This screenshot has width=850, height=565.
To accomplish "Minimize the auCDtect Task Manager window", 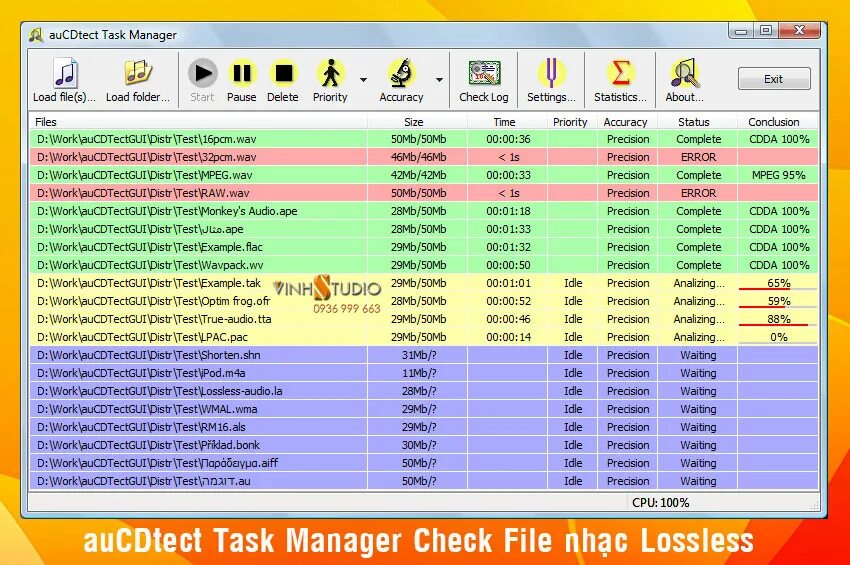I will [741, 31].
